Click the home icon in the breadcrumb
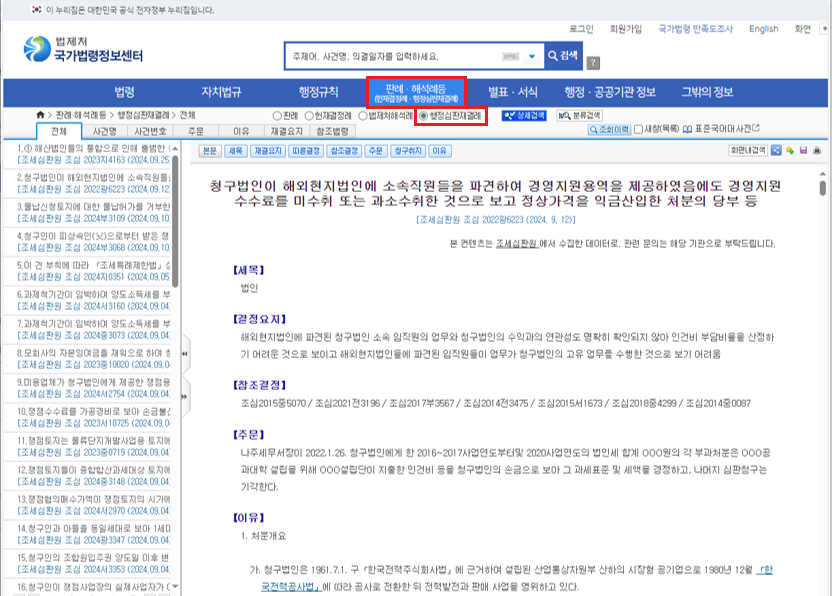832x596 pixels. [40, 116]
